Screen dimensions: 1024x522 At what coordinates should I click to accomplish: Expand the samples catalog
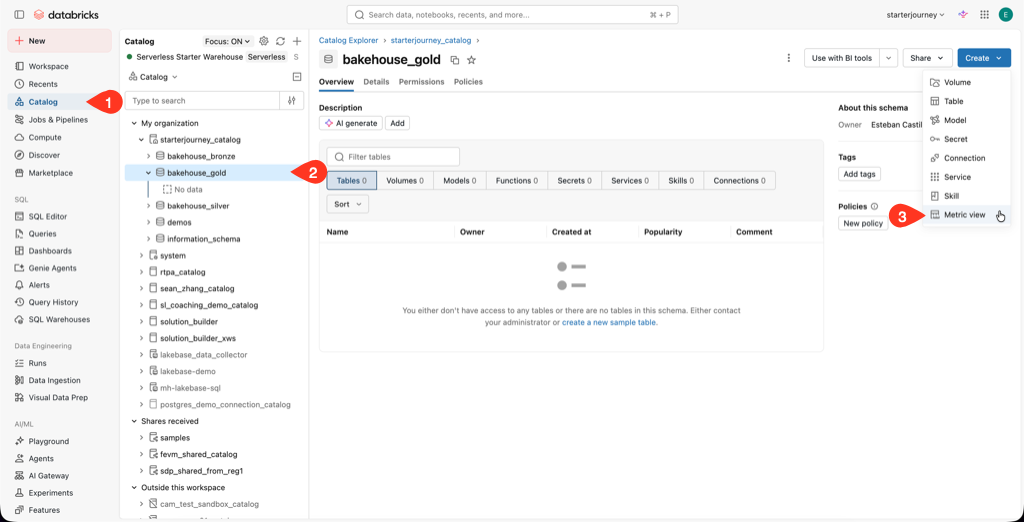tap(142, 438)
